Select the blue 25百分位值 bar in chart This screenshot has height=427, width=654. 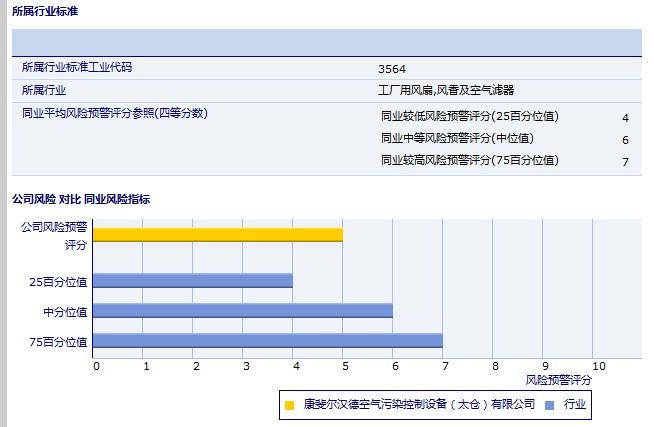tap(193, 281)
